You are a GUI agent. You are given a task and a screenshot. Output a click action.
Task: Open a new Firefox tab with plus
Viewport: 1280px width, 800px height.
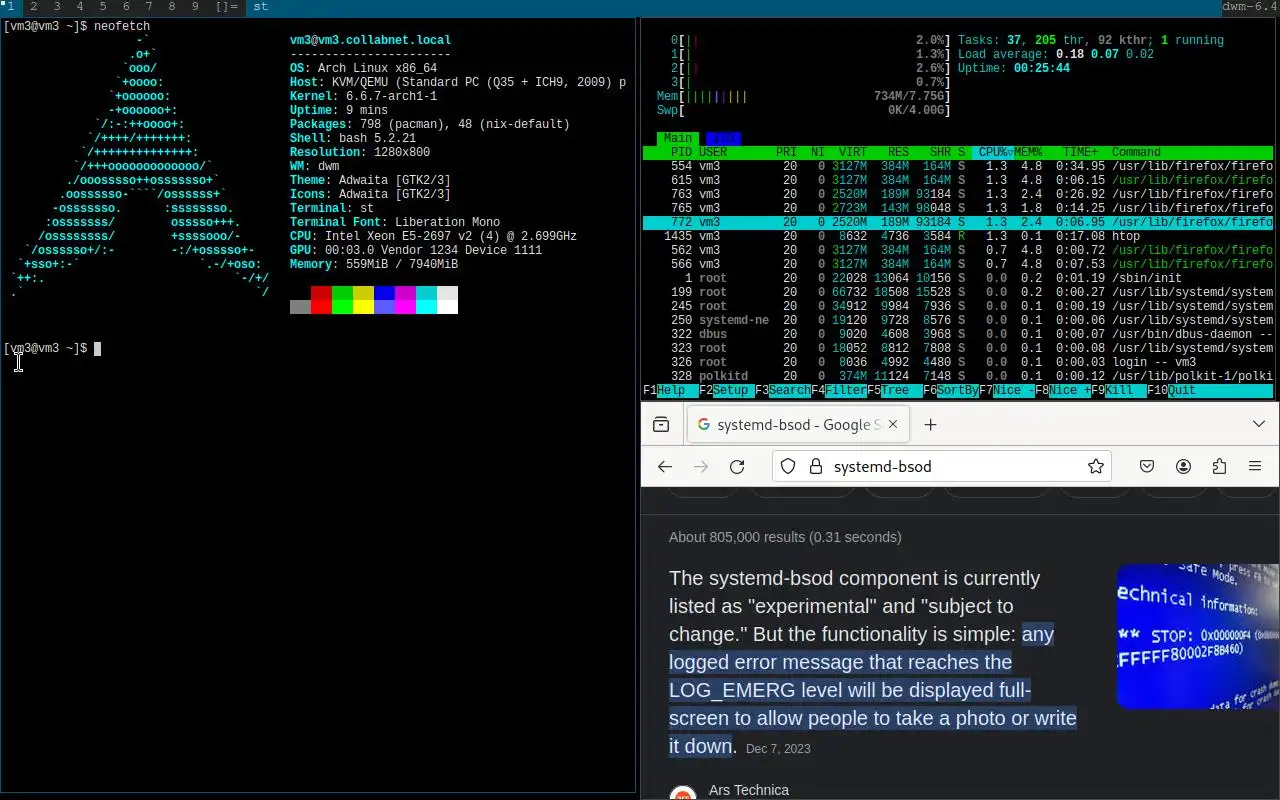[x=930, y=424]
